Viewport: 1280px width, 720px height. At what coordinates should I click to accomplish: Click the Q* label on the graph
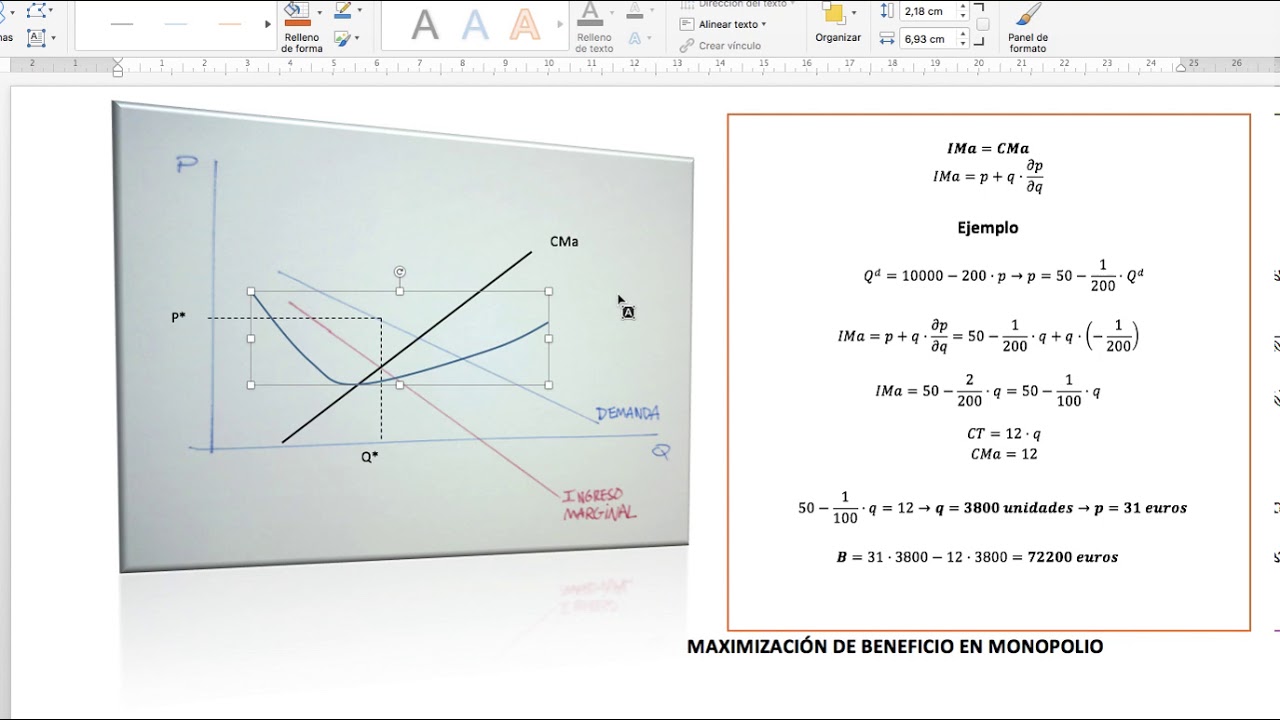(x=370, y=457)
